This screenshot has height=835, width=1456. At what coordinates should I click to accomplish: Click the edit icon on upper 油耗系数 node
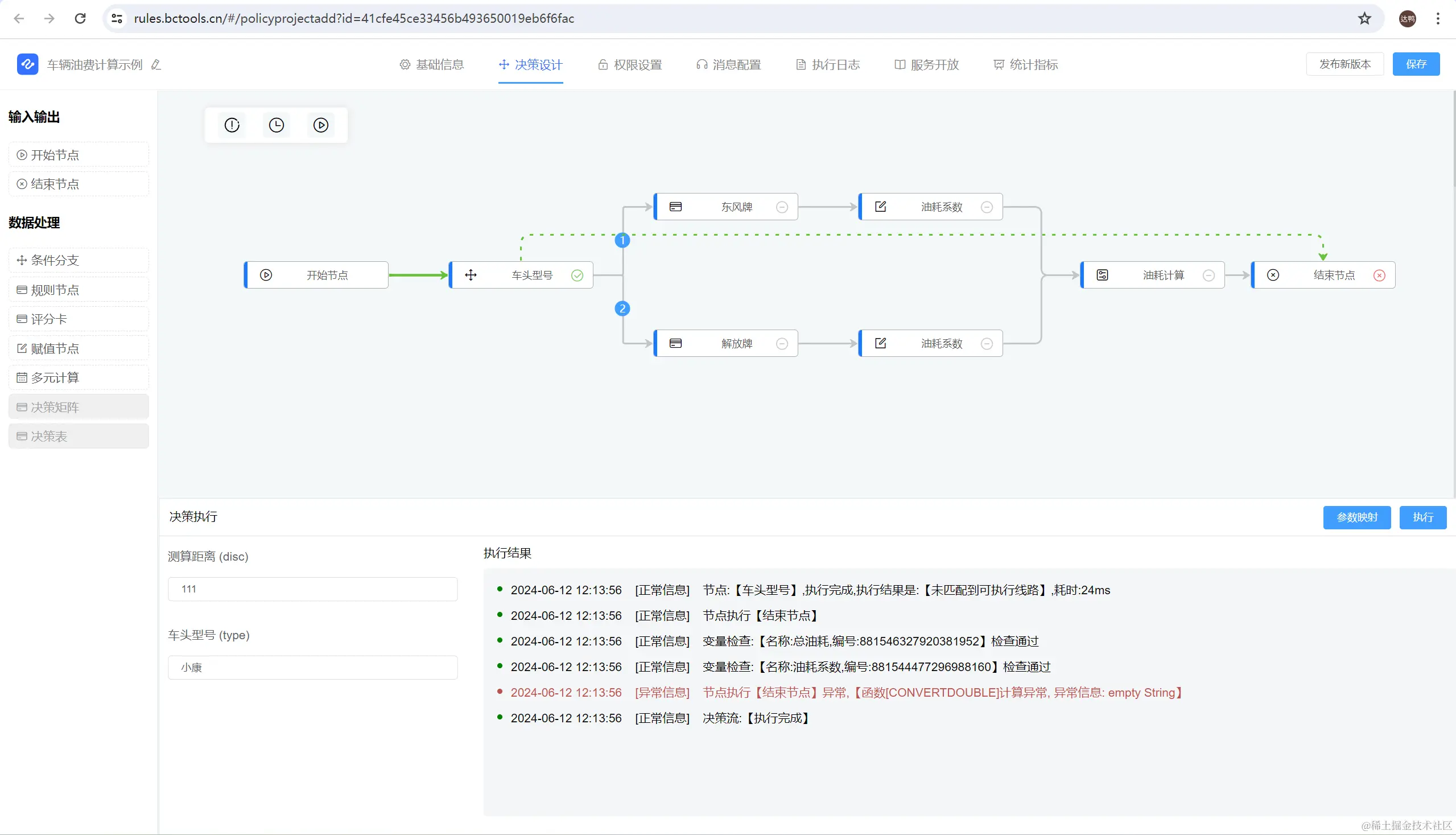[880, 207]
